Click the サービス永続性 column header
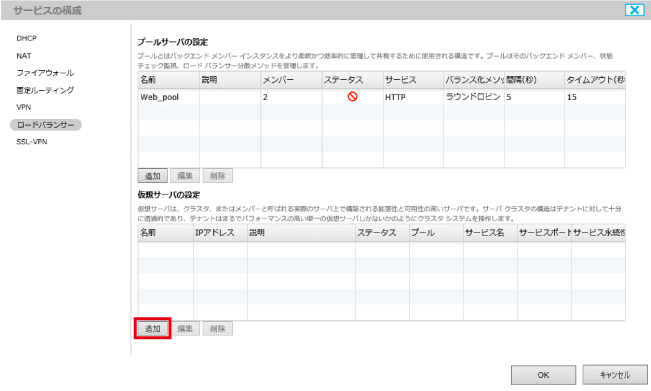This screenshot has height=391, width=651. click(598, 233)
